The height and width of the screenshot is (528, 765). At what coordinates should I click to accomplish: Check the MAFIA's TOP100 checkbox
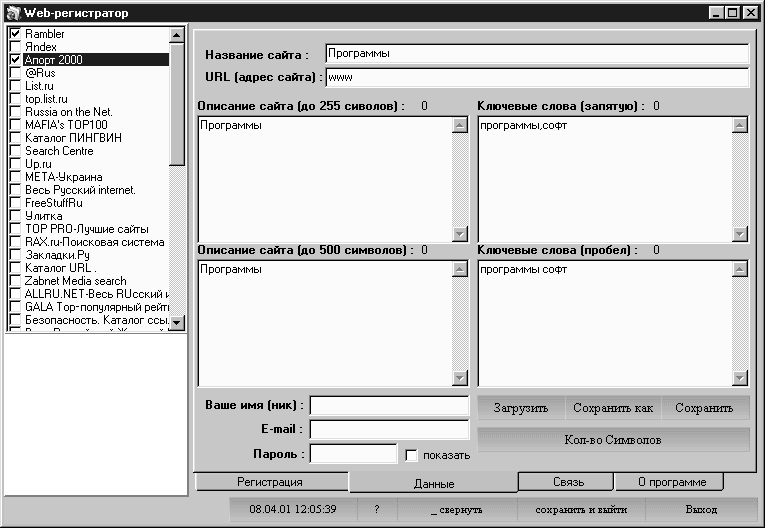pyautogui.click(x=15, y=125)
